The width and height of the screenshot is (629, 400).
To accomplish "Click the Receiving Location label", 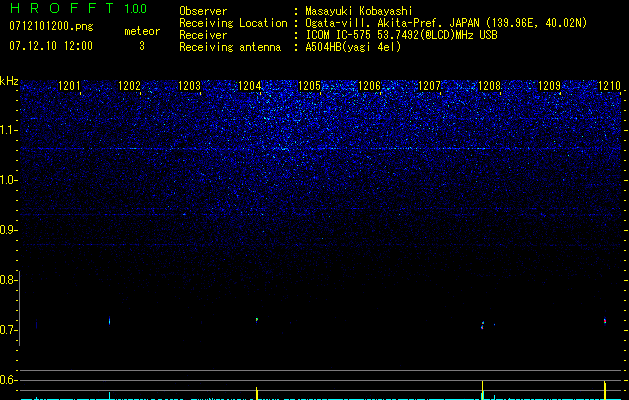I will point(233,23).
